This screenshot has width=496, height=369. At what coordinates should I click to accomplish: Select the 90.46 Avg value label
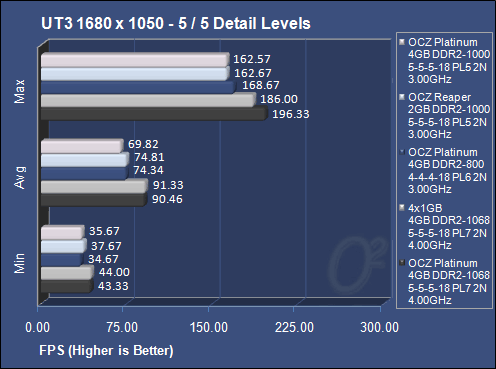167,199
